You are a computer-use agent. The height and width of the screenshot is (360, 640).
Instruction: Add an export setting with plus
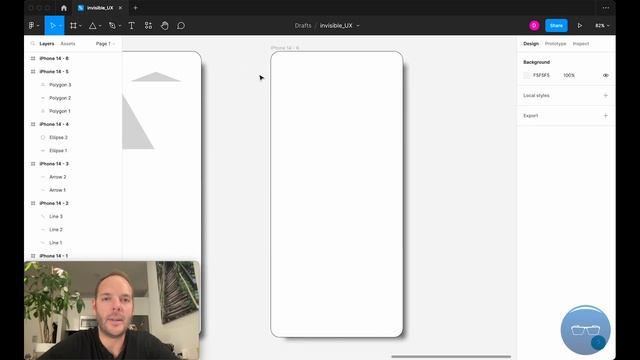[x=606, y=116]
